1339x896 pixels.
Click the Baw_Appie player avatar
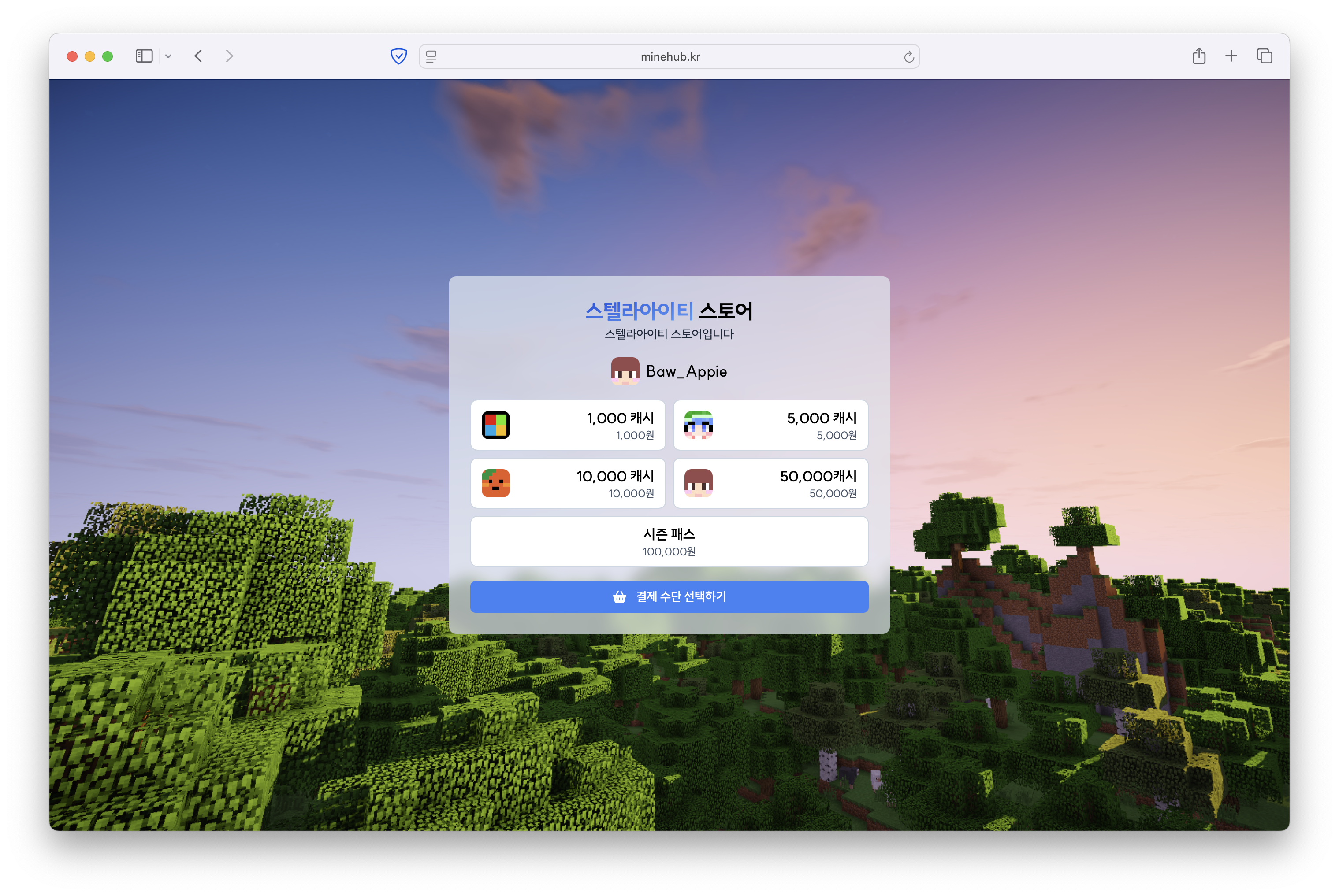625,371
